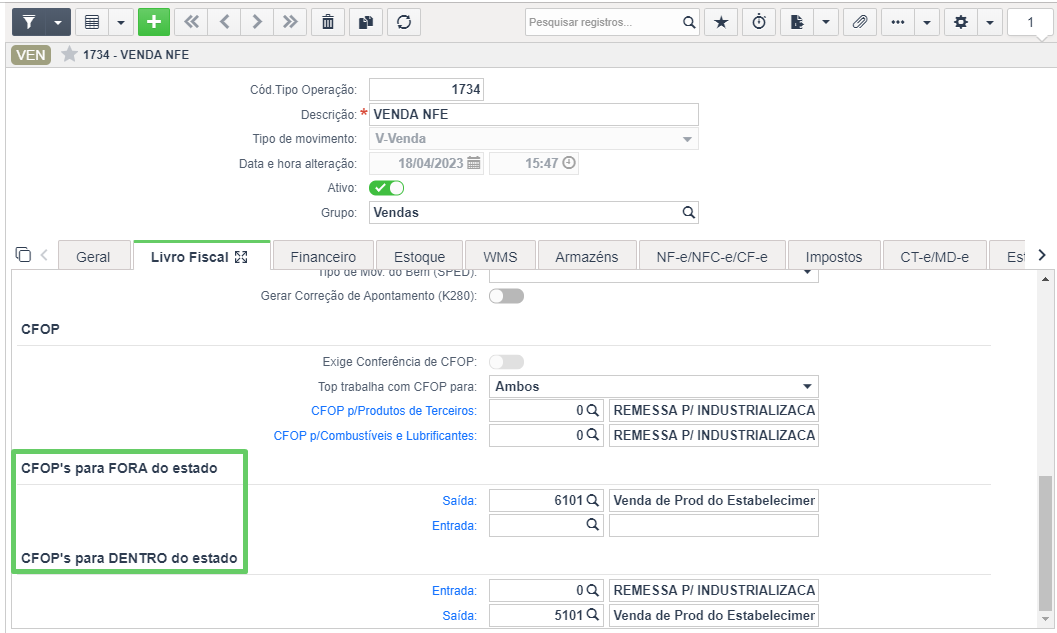Click the duplicate record icon
The width and height of the screenshot is (1057, 633).
(x=366, y=22)
